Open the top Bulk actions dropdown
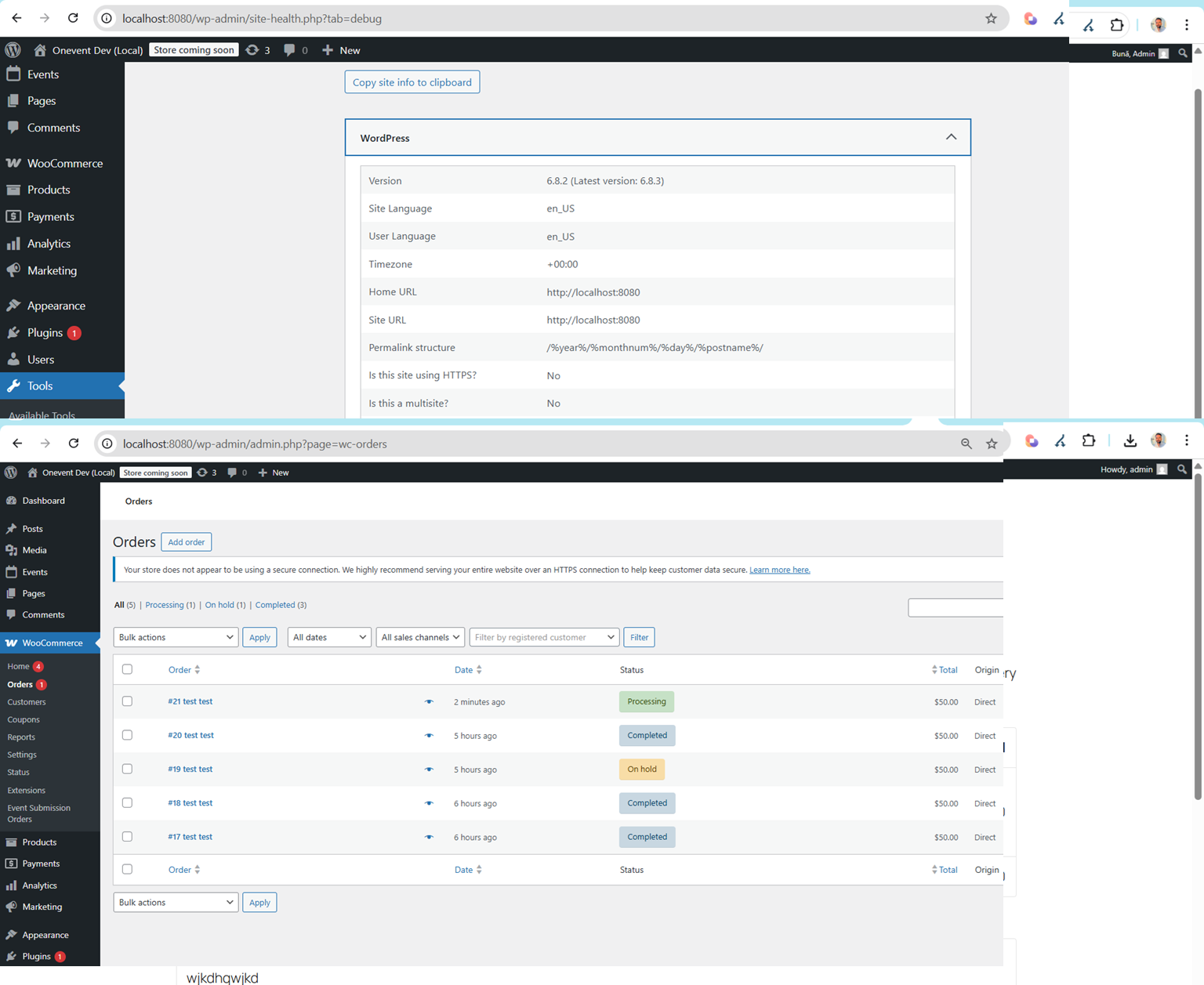This screenshot has height=985, width=1204. pyautogui.click(x=176, y=637)
